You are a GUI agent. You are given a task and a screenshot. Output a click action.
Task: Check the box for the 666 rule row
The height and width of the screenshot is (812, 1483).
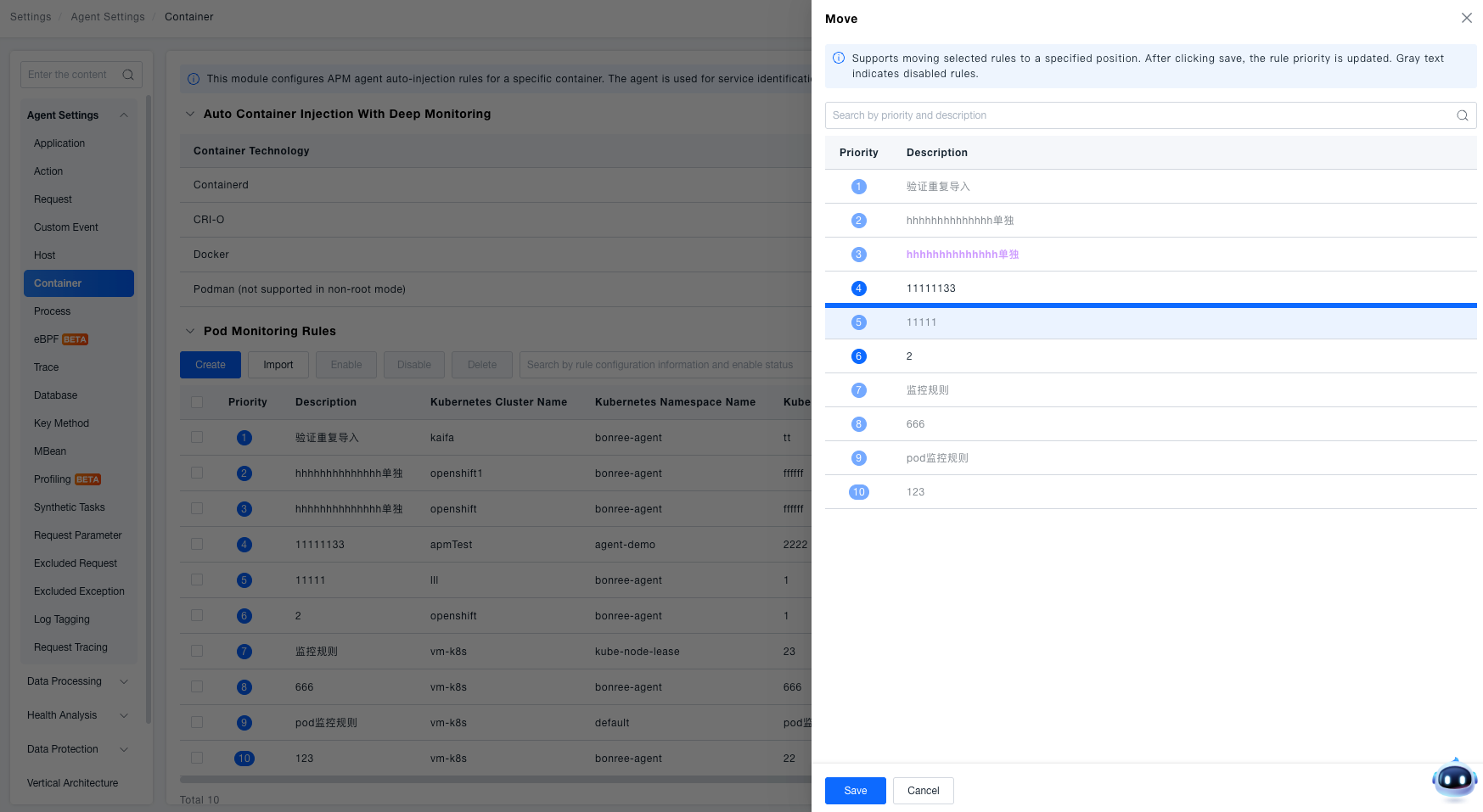pos(197,686)
